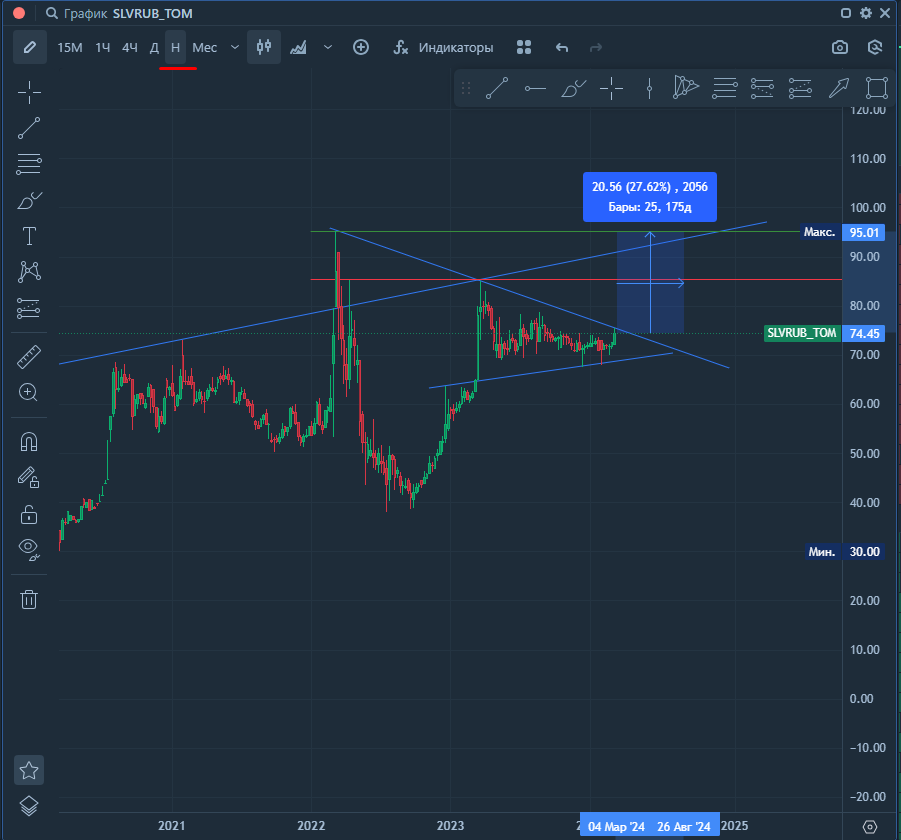Viewport: 901px width, 840px height.
Task: Click the 2022 label on time axis
Action: 311,826
